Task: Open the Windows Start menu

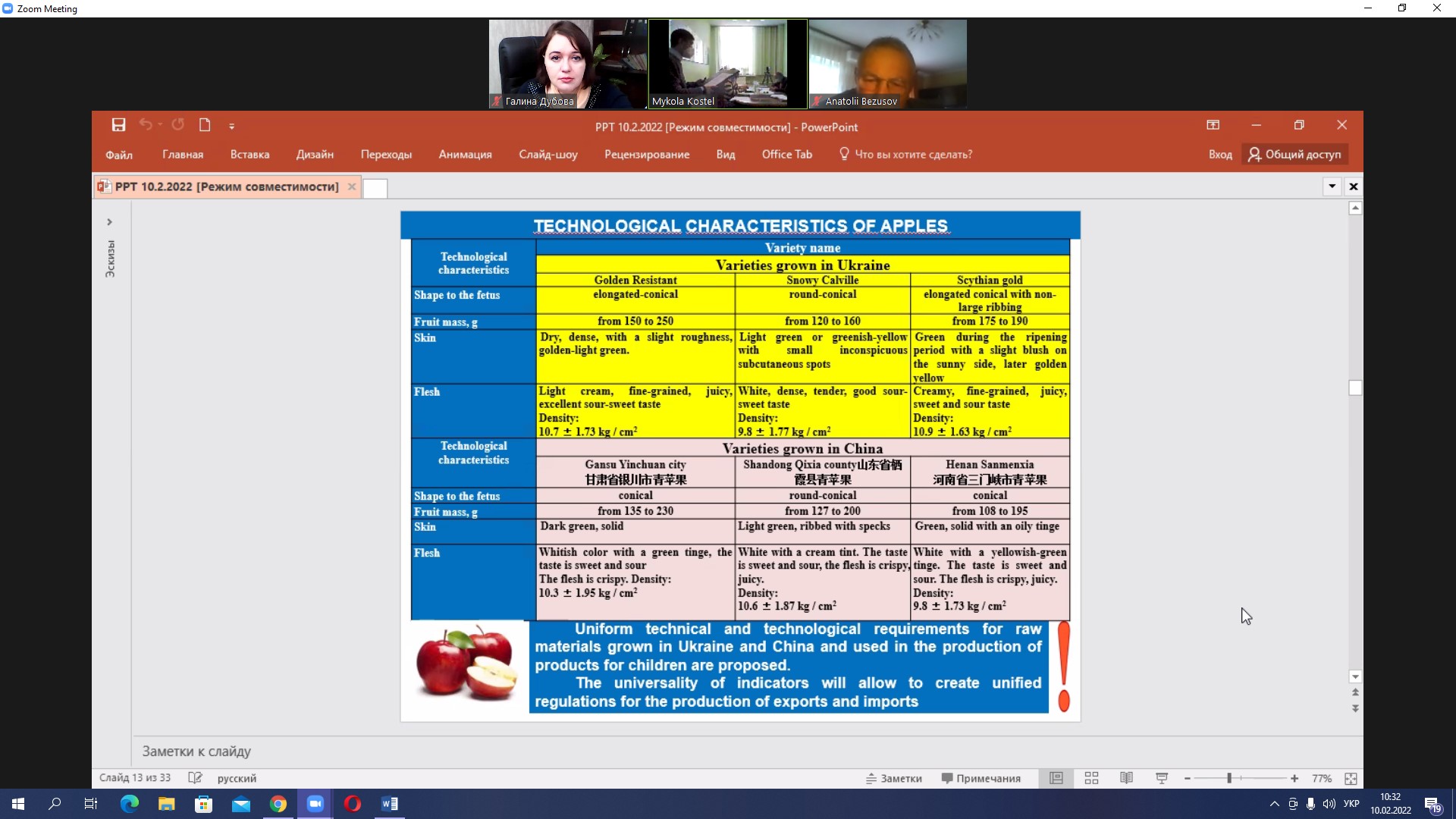Action: click(18, 804)
